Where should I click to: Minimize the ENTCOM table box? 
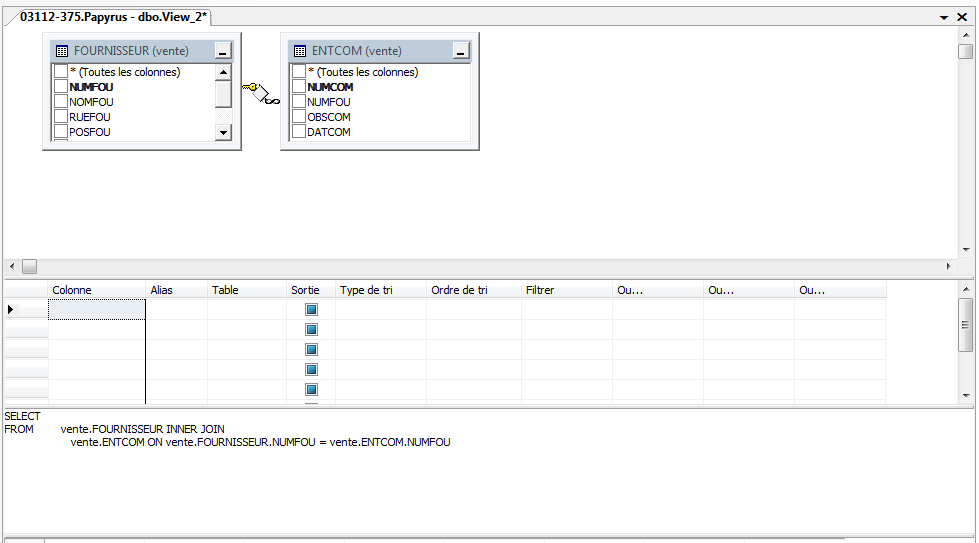point(461,51)
